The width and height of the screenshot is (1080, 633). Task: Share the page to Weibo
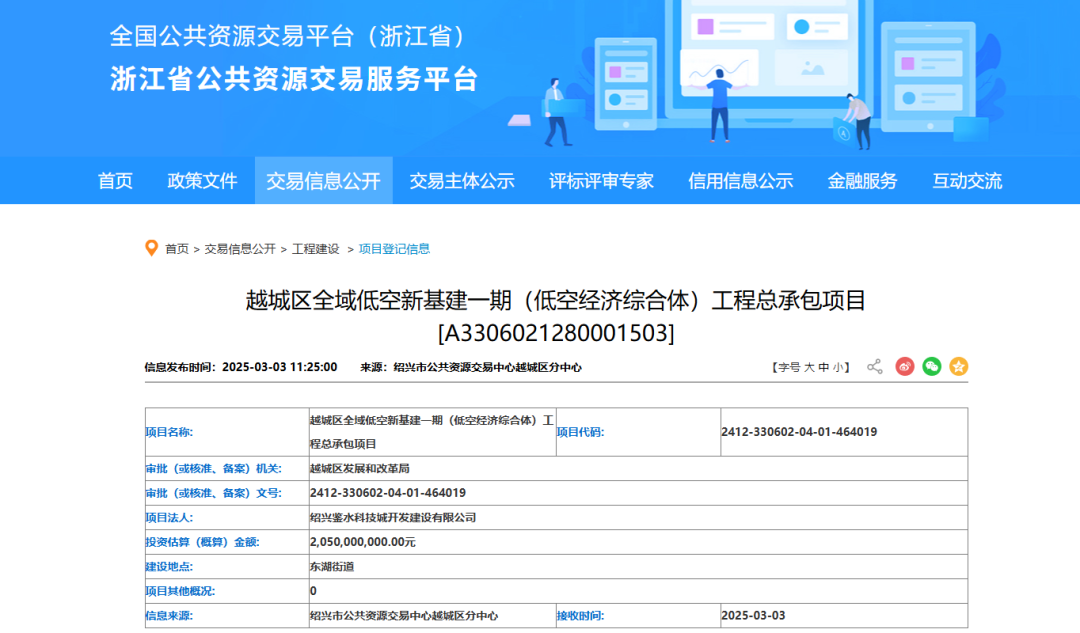905,367
